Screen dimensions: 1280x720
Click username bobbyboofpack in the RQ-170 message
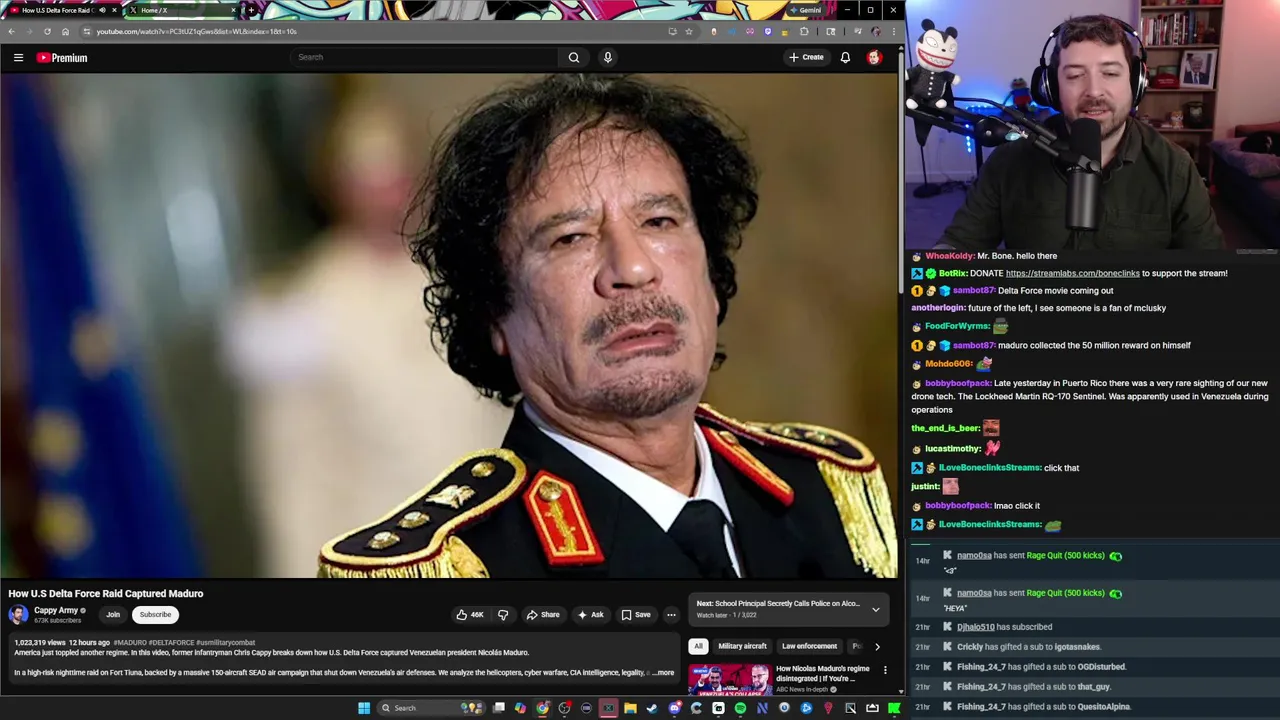[958, 383]
